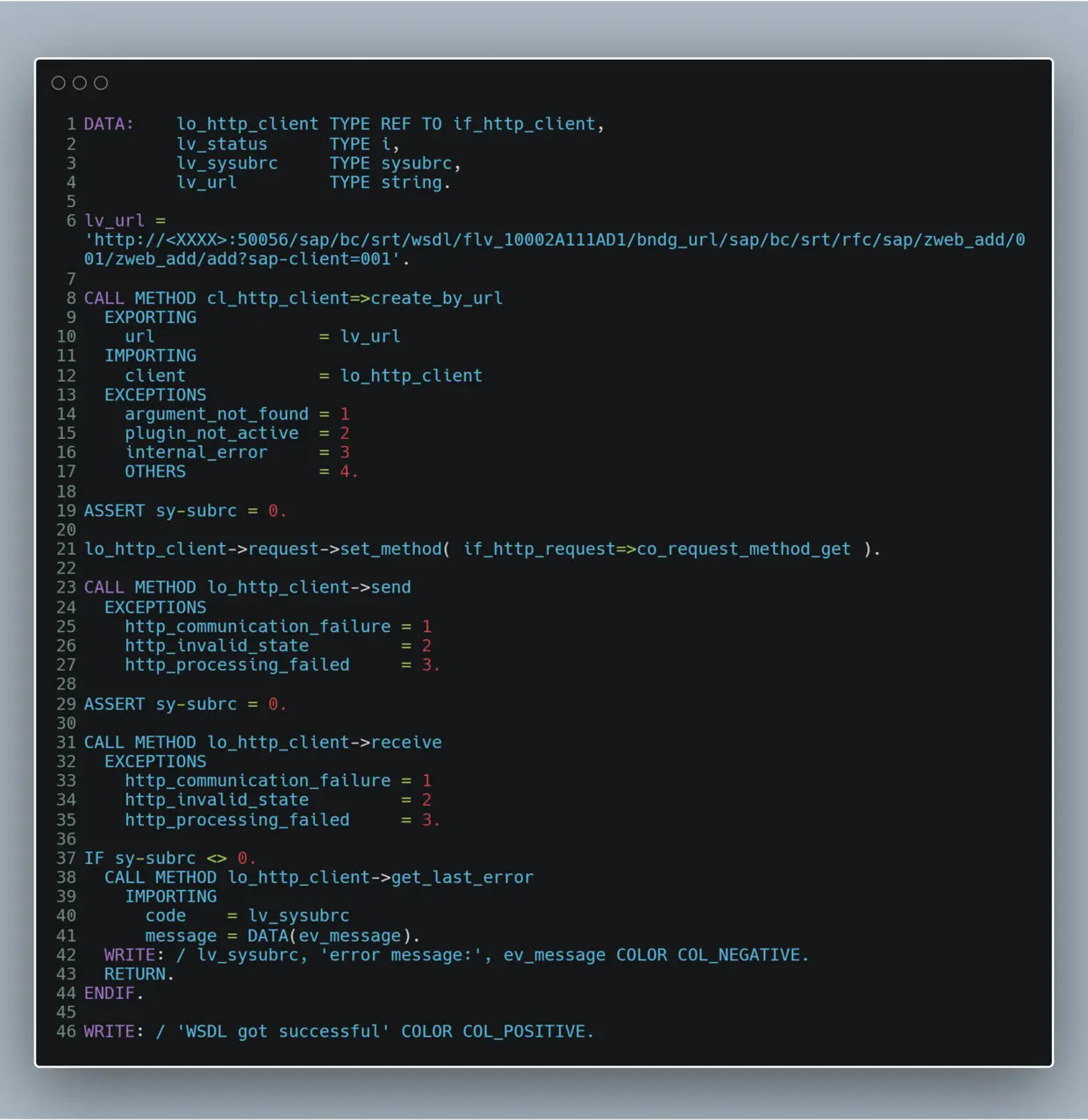This screenshot has height=1120, width=1088.
Task: Click line number 8 in the gutter
Action: pyautogui.click(x=71, y=298)
